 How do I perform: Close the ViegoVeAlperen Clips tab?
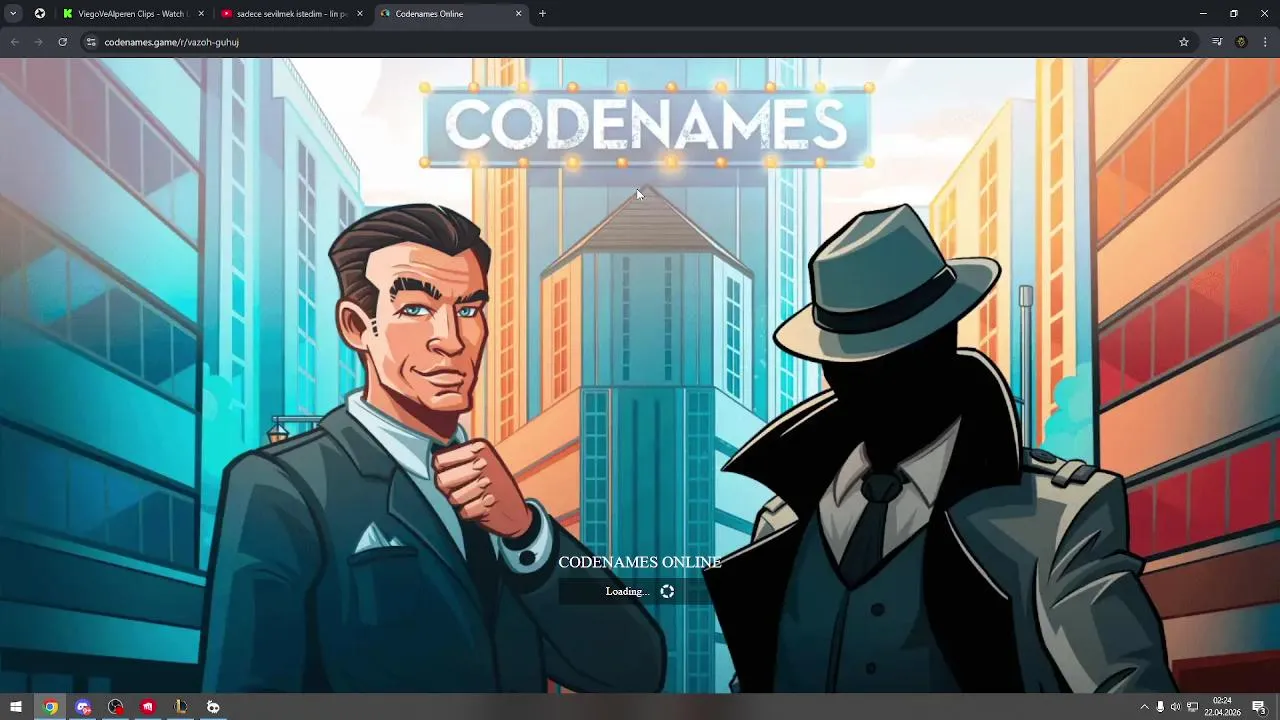click(201, 14)
